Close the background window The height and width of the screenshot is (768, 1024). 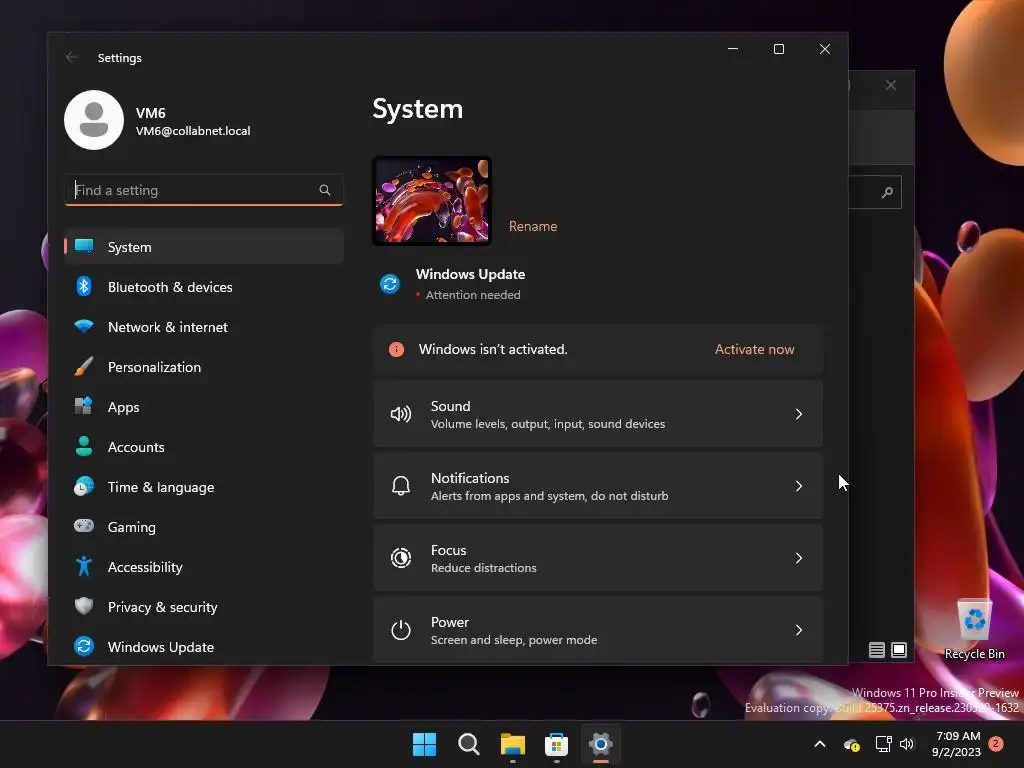click(x=891, y=85)
